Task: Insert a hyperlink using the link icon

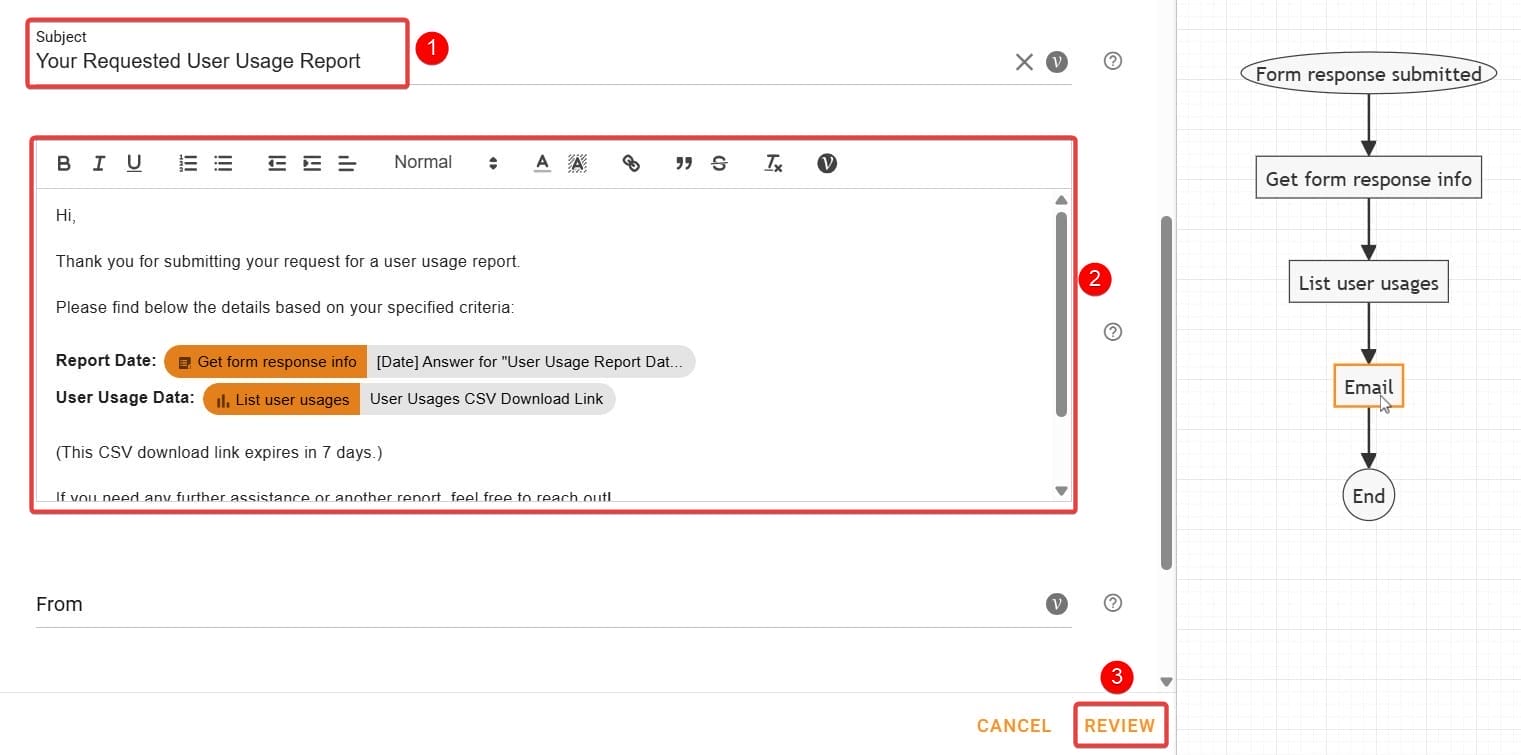Action: (631, 162)
